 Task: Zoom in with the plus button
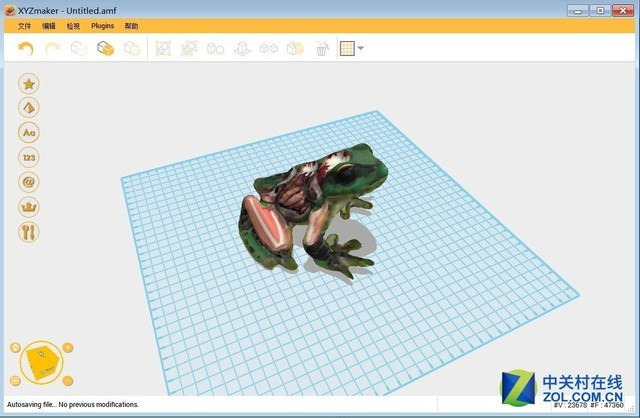point(67,348)
